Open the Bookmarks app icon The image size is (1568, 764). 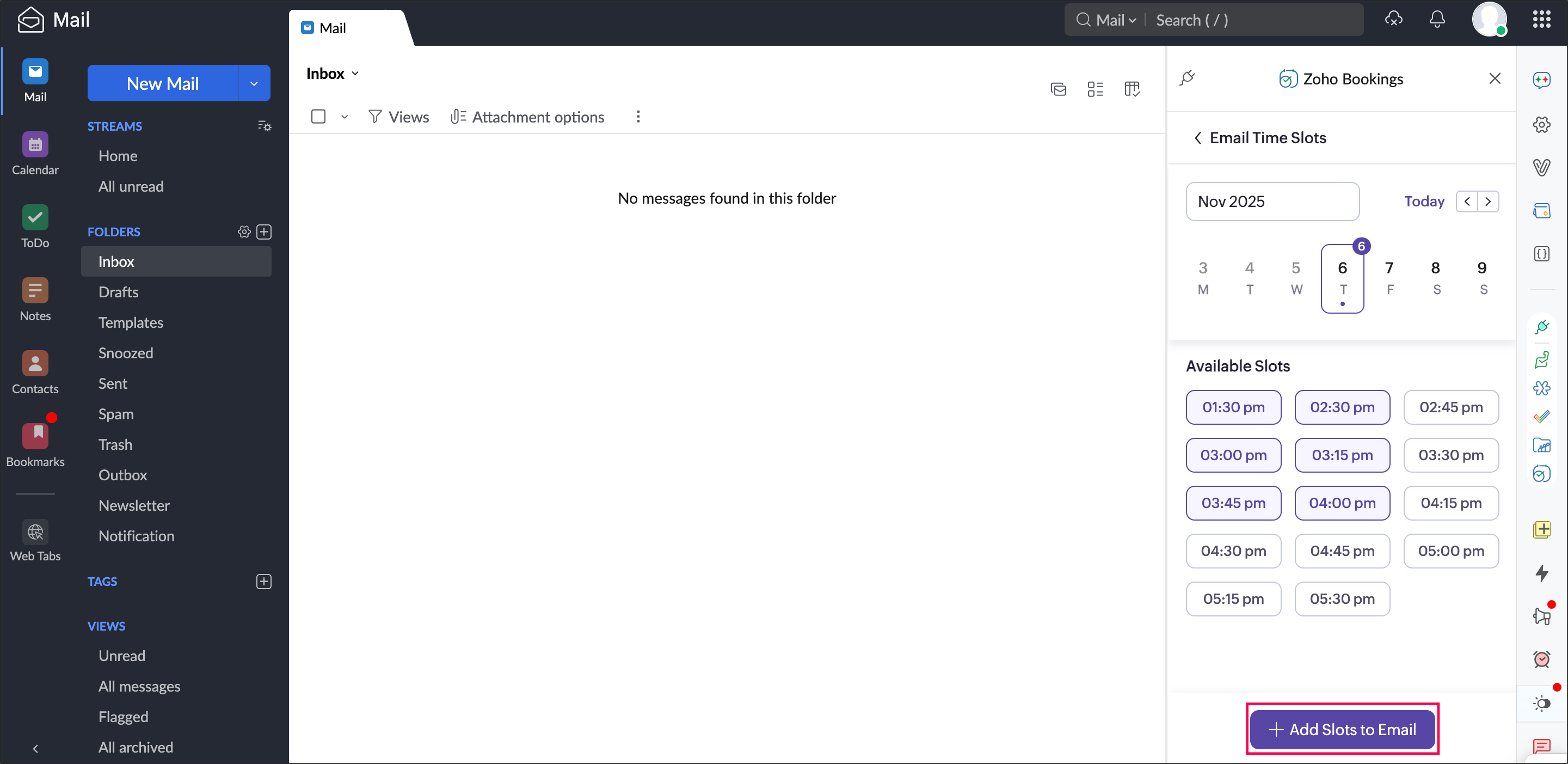point(35,437)
